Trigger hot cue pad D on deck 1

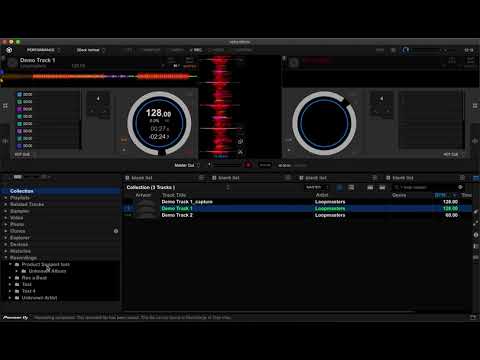pos(20,117)
